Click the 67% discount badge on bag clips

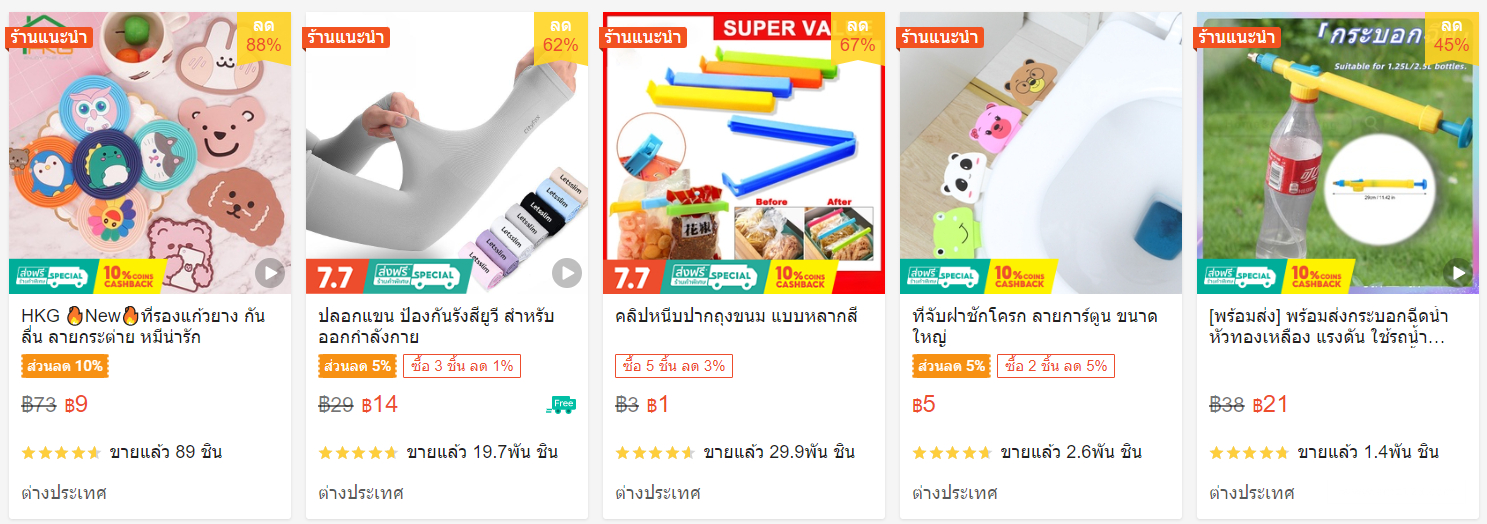click(x=858, y=38)
